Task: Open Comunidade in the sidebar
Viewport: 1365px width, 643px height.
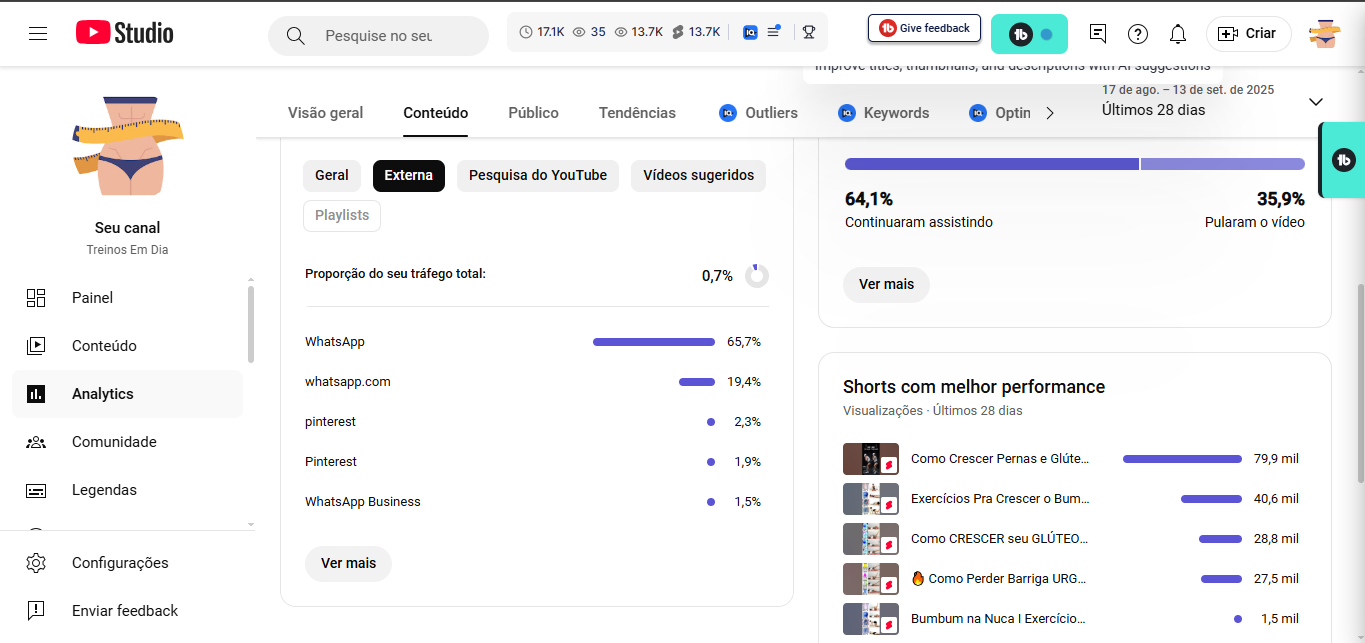Action: (114, 442)
